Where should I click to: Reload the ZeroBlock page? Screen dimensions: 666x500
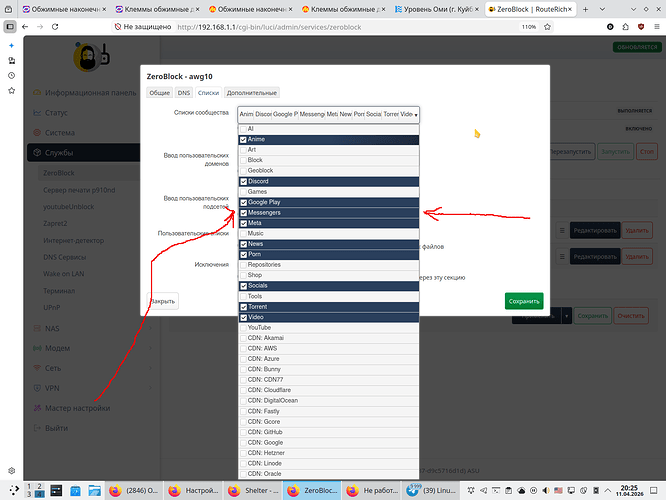point(55,27)
